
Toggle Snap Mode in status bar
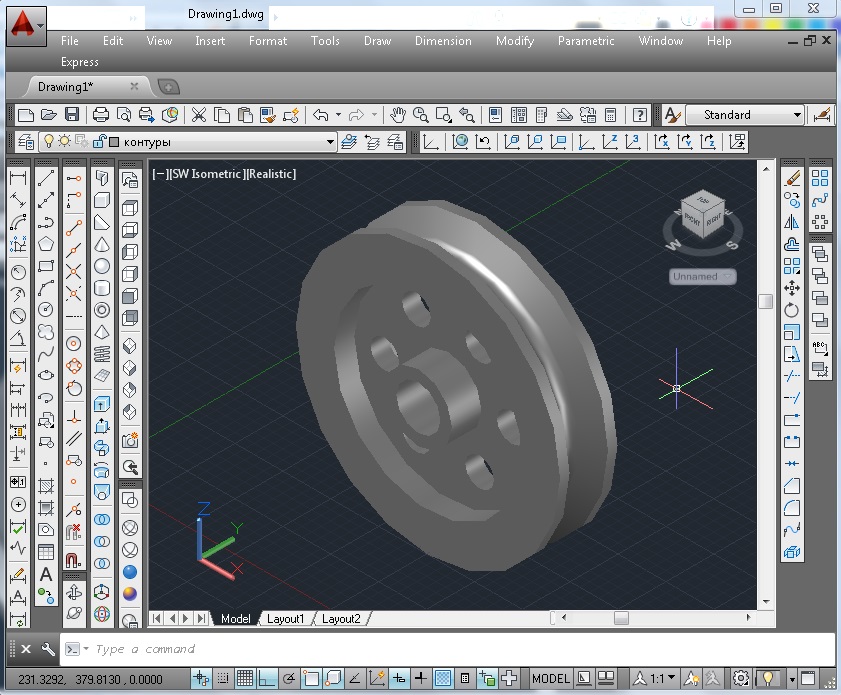223,679
